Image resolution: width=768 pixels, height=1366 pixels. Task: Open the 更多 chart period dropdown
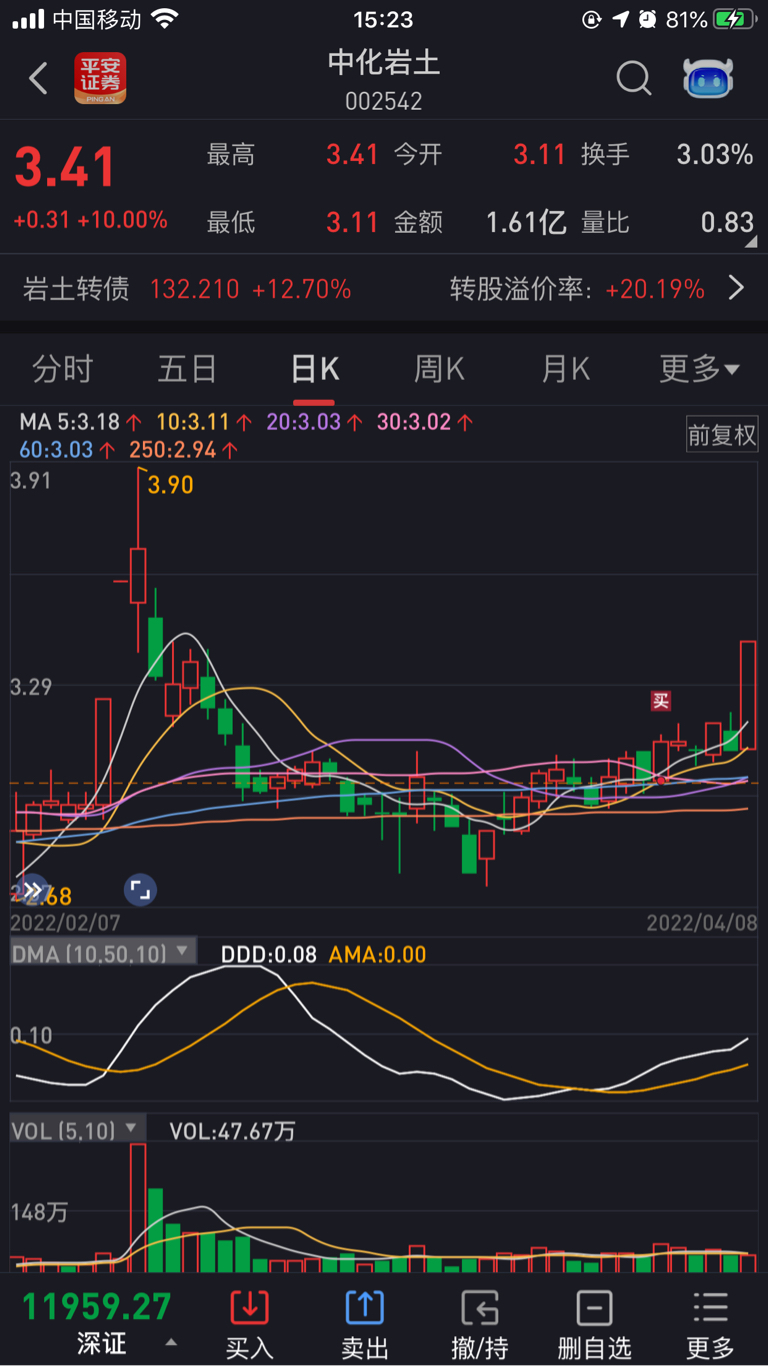(699, 369)
